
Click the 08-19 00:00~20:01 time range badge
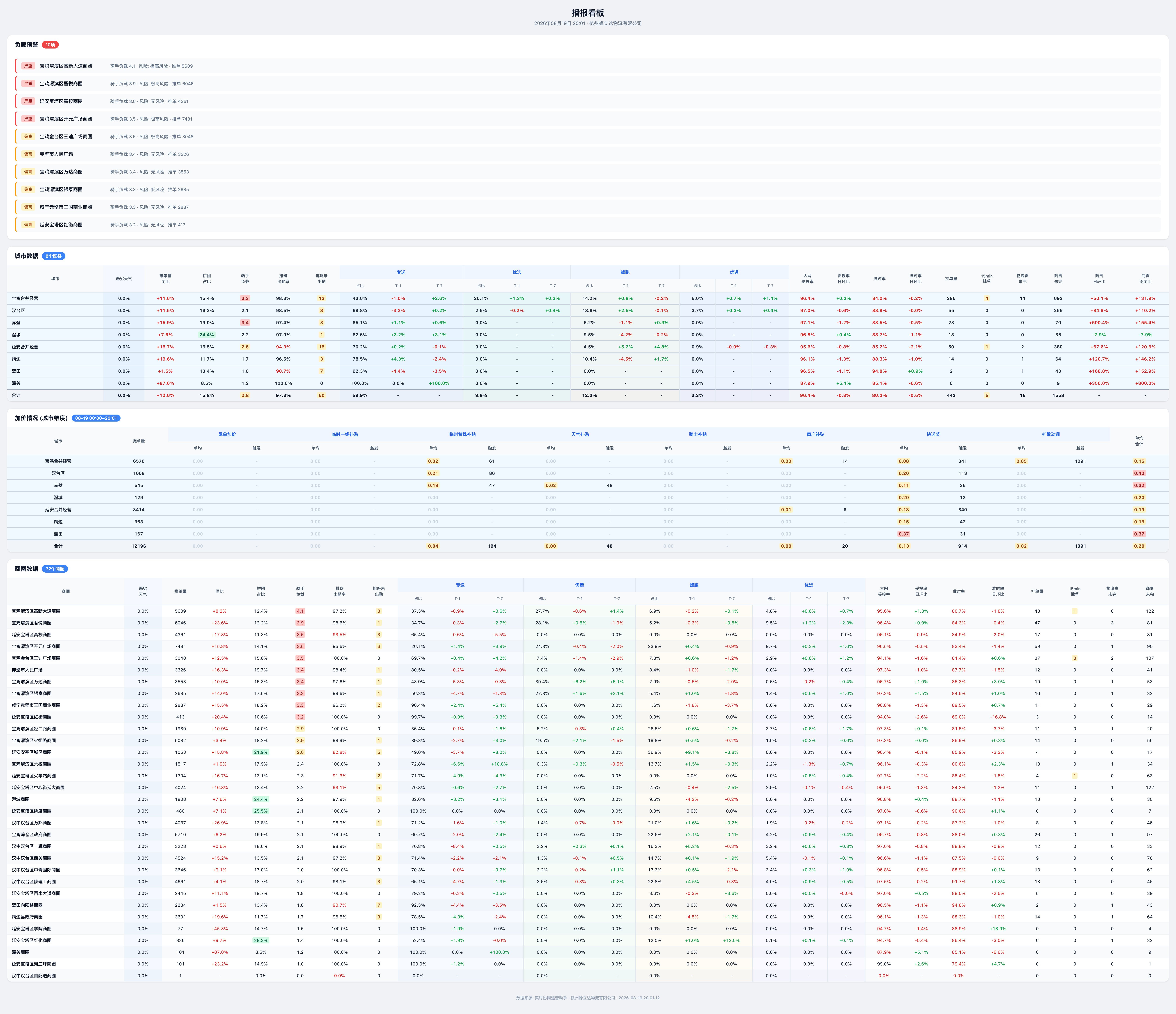[x=96, y=418]
